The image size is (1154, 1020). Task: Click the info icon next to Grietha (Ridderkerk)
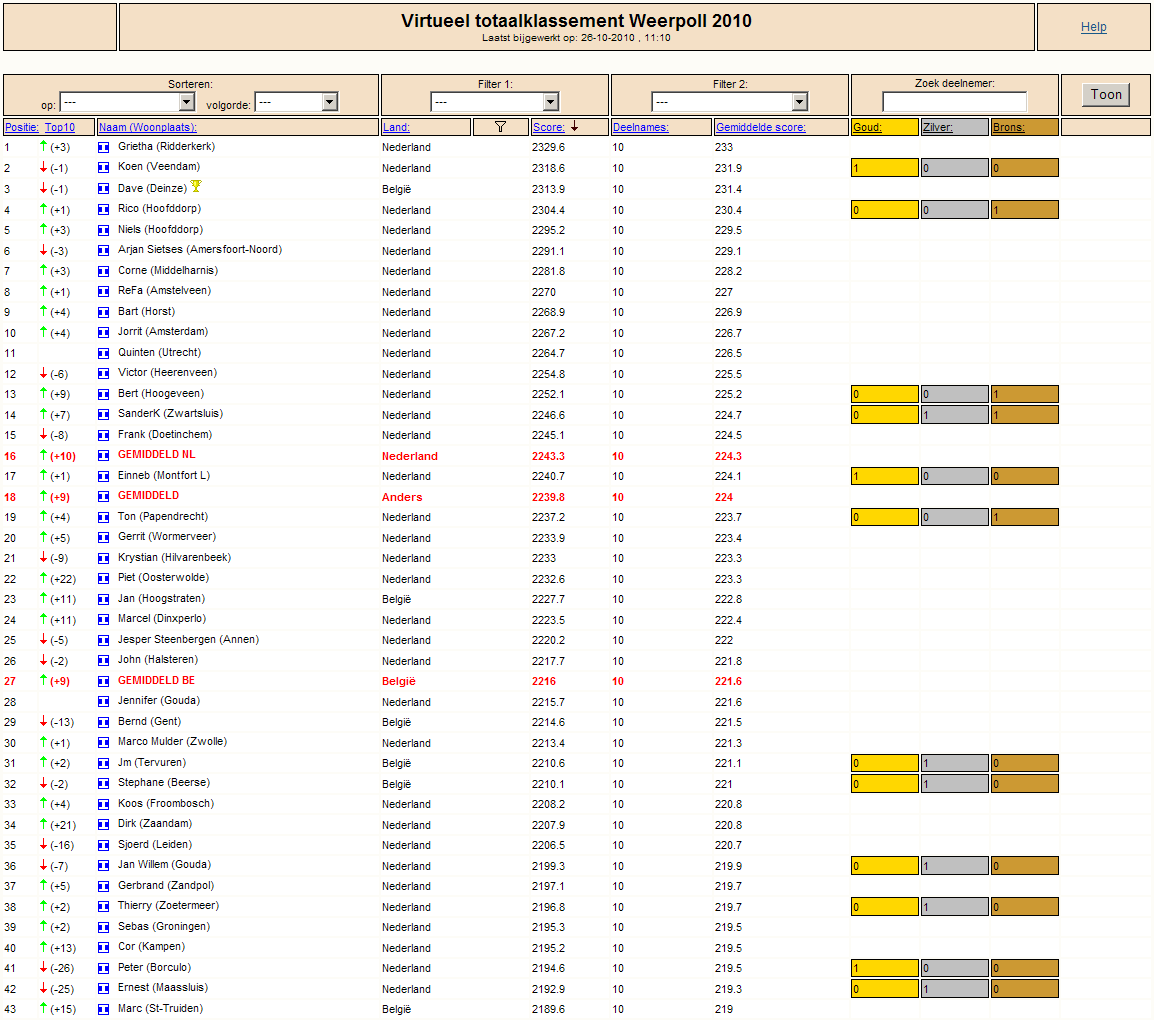[x=104, y=147]
